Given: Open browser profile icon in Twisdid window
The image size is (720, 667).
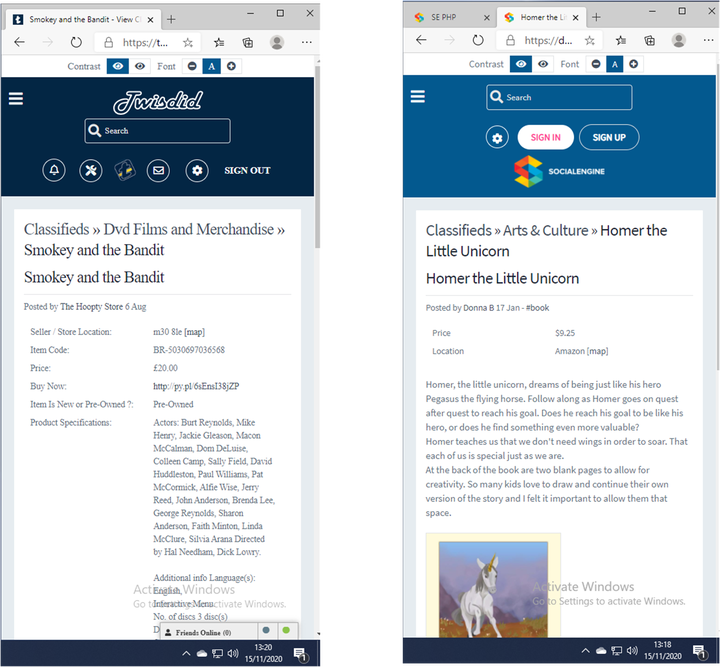Looking at the screenshot, I should [276, 42].
